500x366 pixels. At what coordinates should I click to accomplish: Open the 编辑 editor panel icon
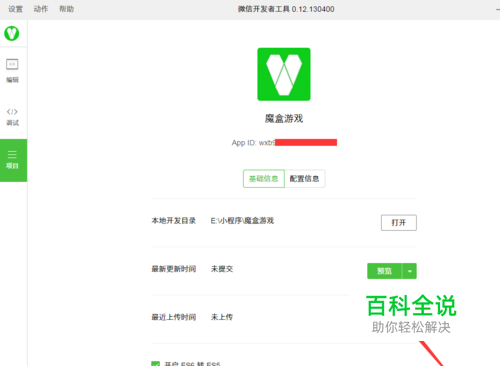click(x=12, y=70)
